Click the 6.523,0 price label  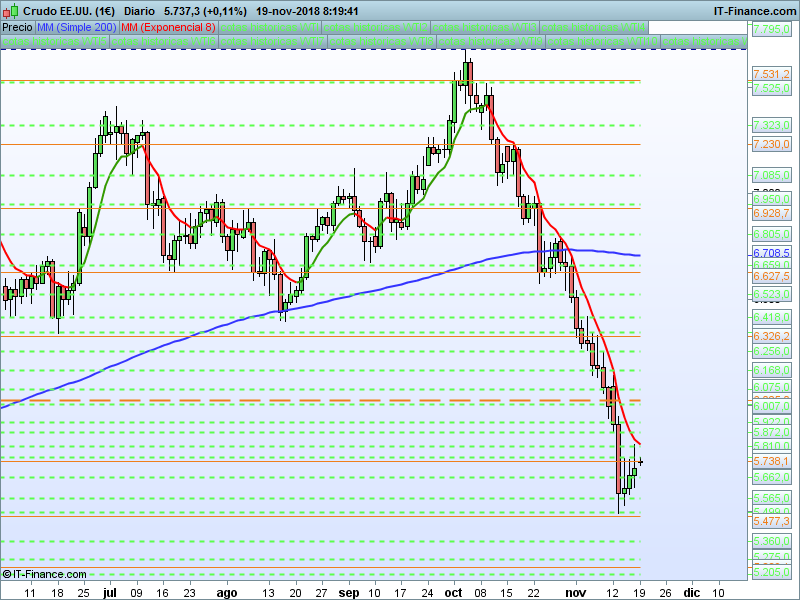[771, 294]
